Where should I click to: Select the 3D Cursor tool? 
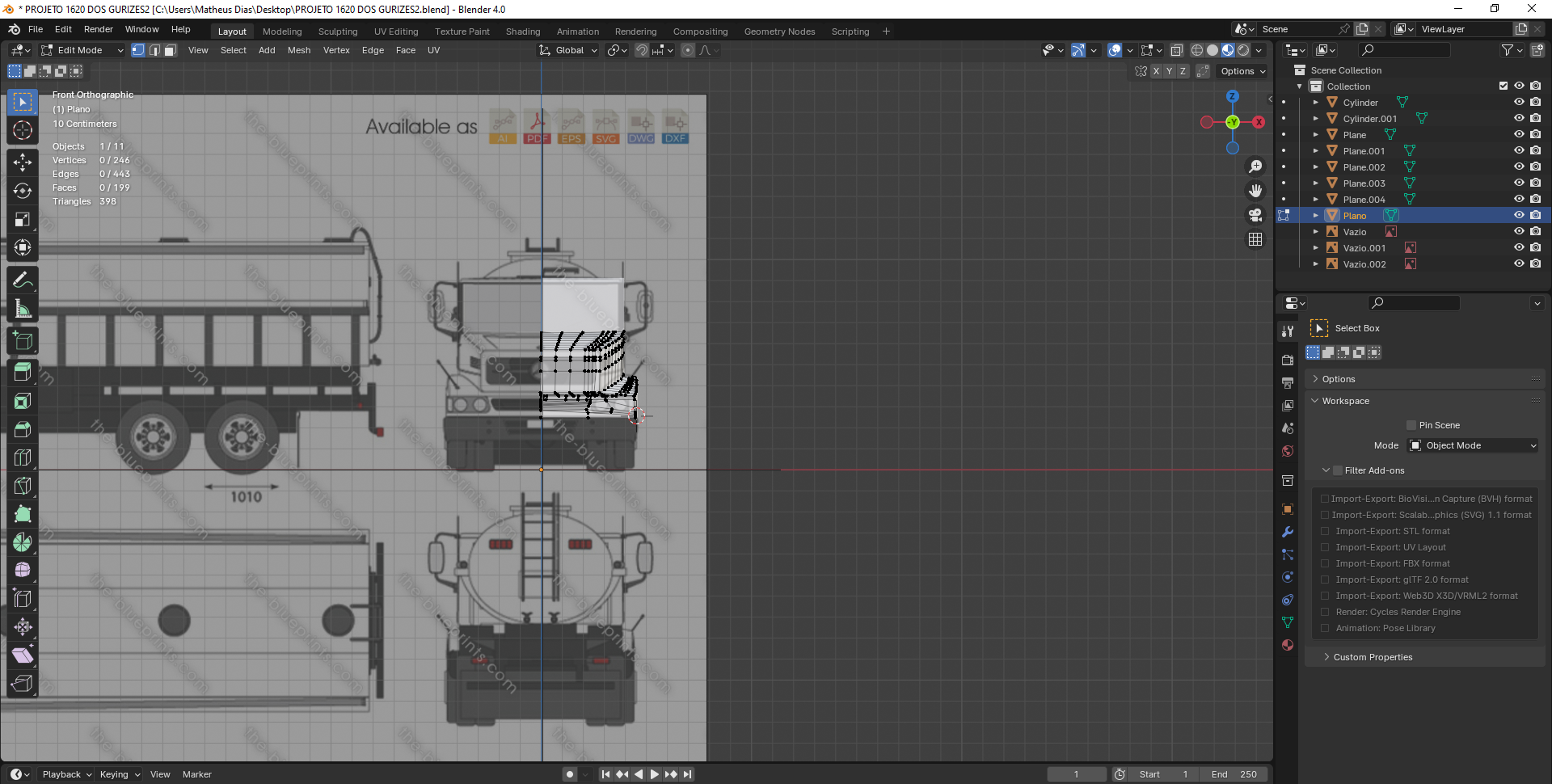[23, 130]
